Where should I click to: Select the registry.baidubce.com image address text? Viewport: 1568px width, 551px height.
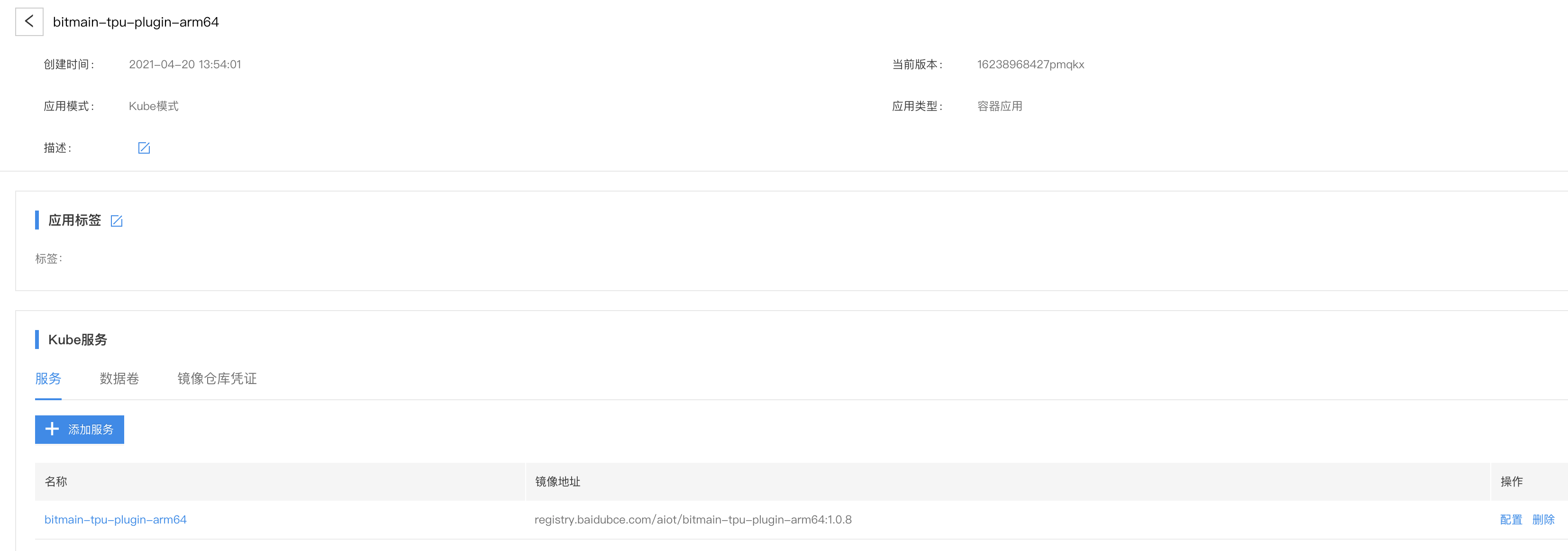(x=693, y=519)
